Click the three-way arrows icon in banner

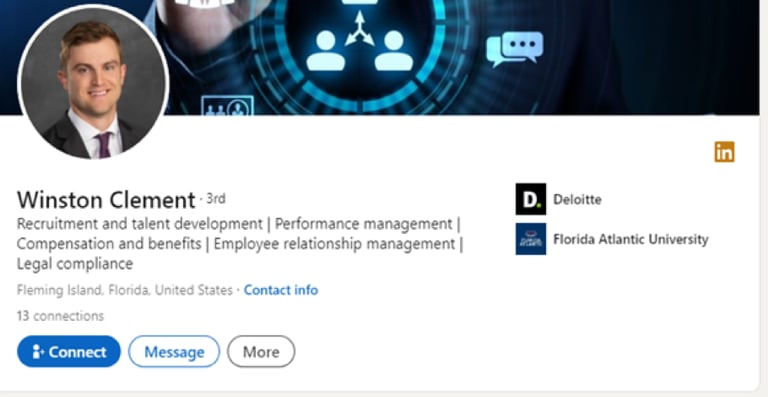tap(360, 29)
